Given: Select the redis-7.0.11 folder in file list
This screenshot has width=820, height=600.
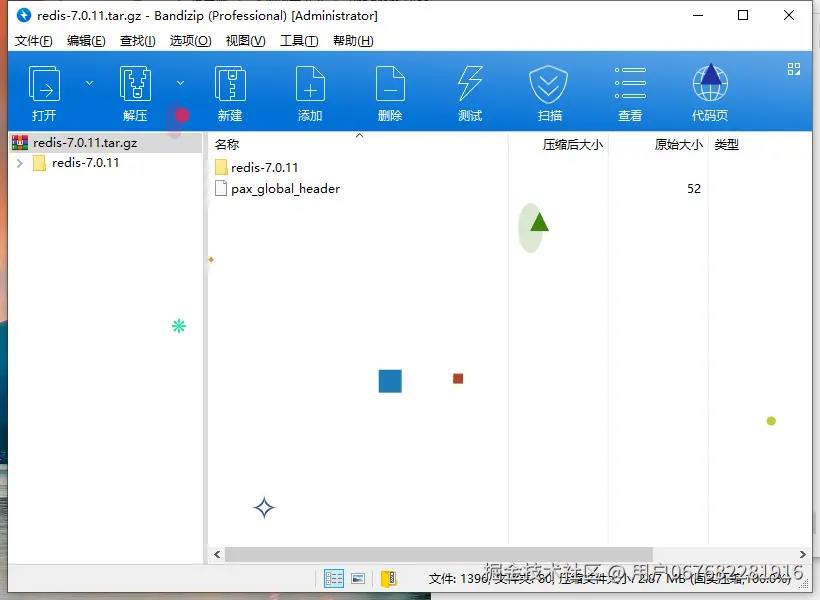Looking at the screenshot, I should point(264,168).
